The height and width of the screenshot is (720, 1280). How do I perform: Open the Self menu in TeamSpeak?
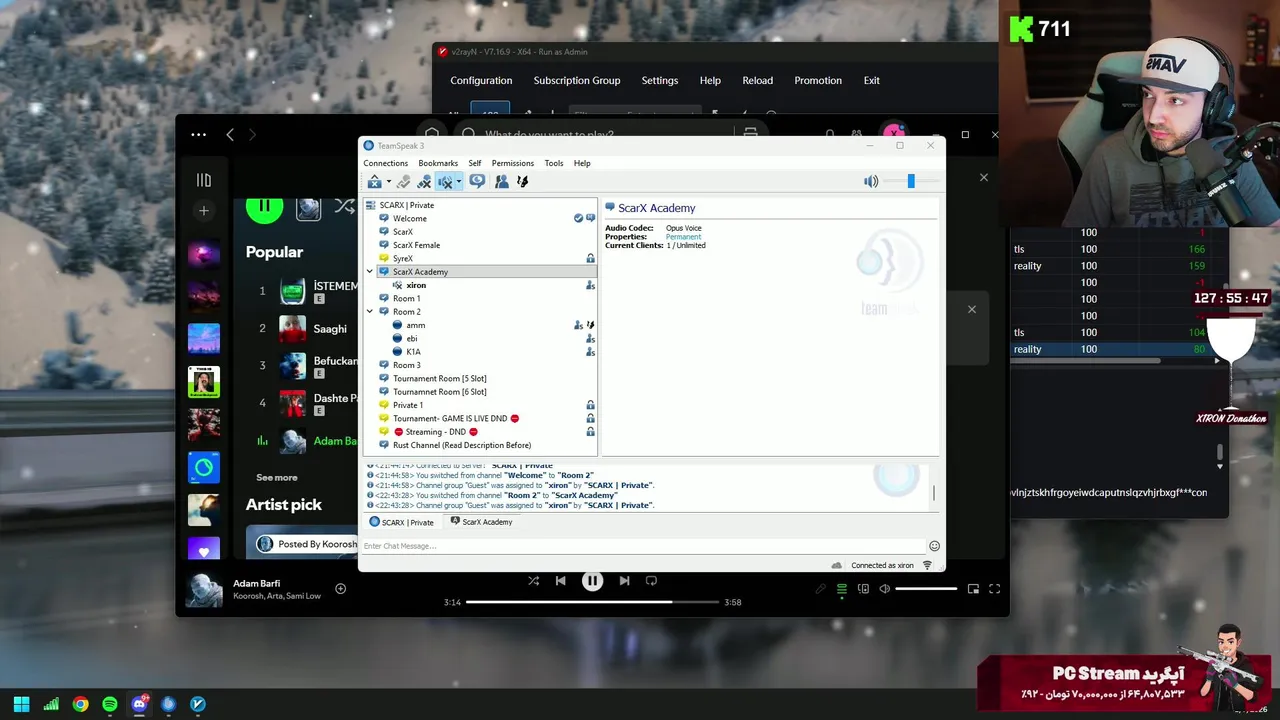[x=475, y=163]
